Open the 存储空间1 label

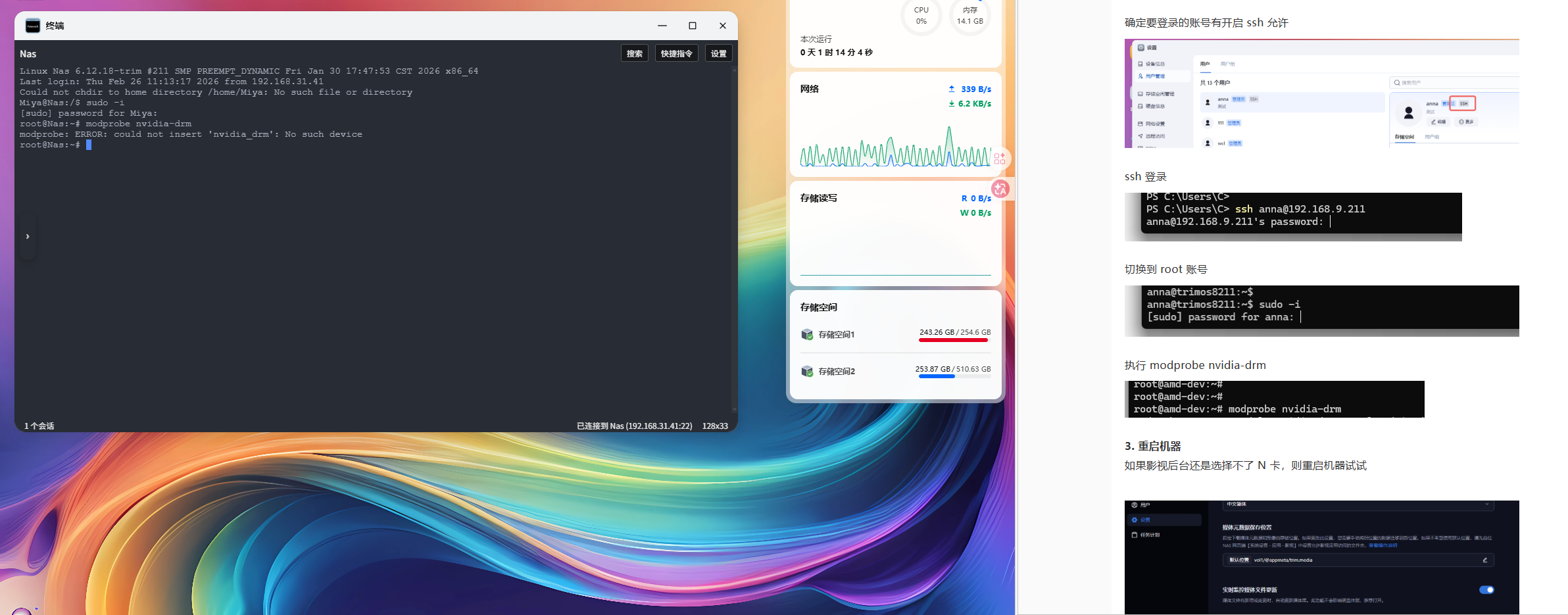pyautogui.click(x=837, y=334)
